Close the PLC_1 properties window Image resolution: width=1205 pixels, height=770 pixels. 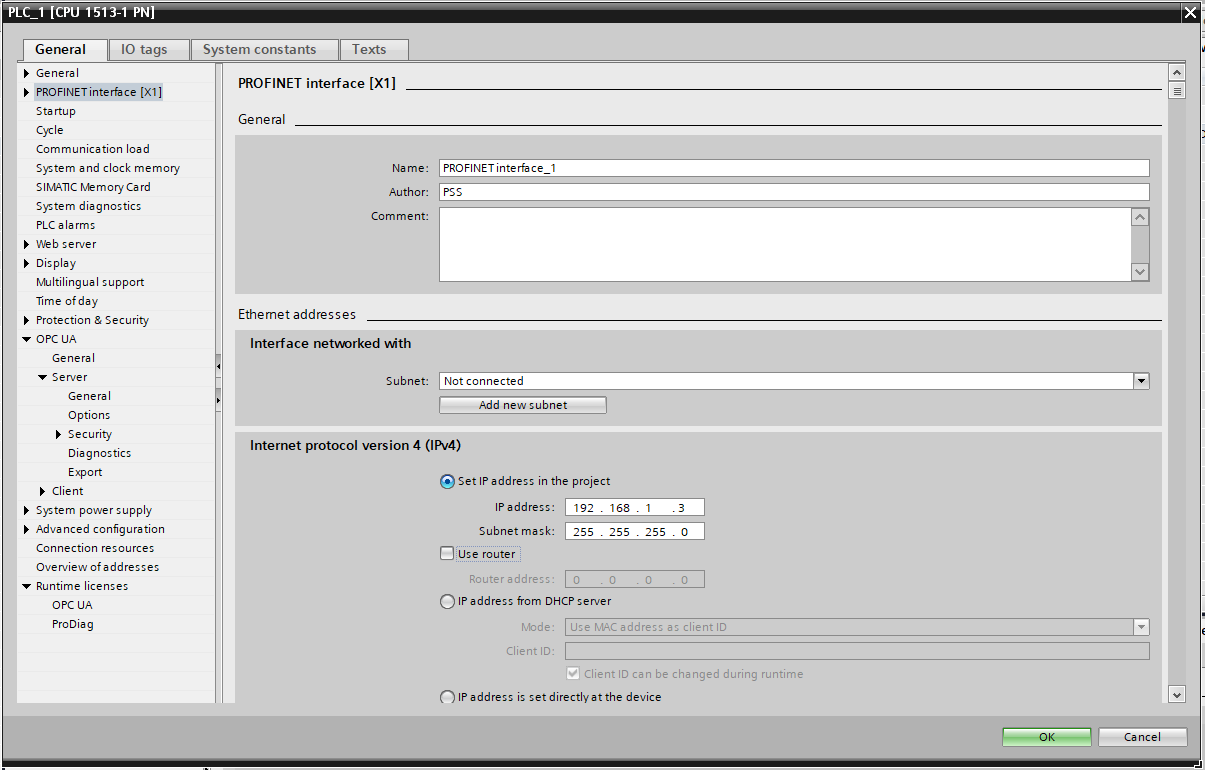(1189, 12)
